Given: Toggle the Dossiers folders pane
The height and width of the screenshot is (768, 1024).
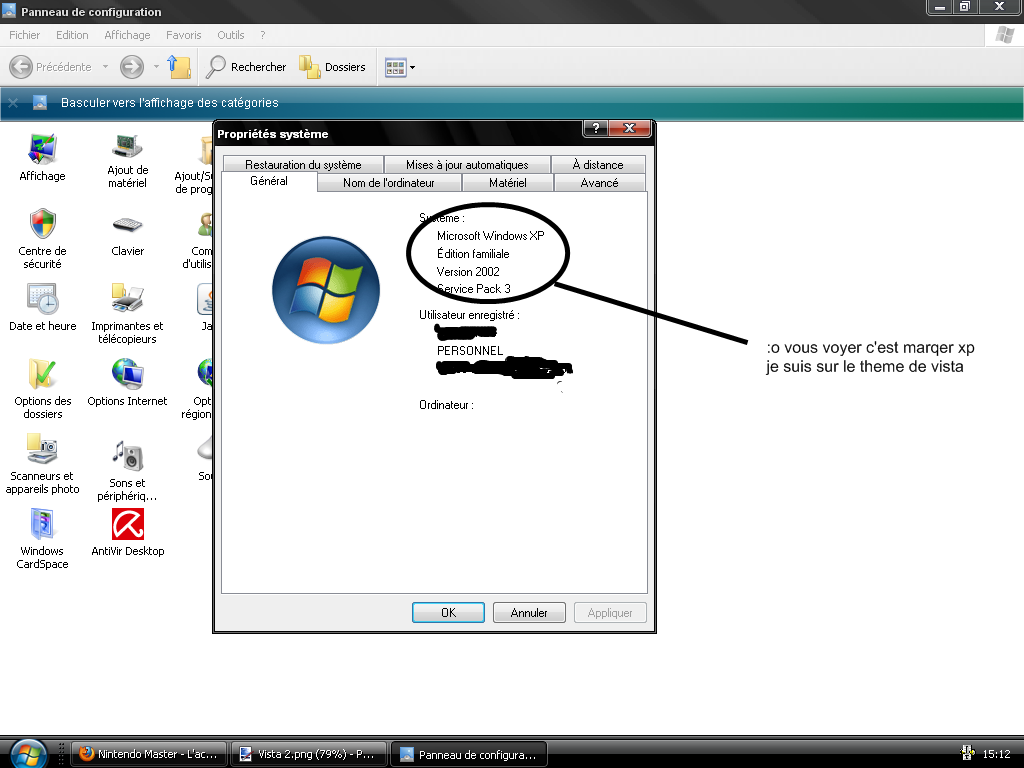Looking at the screenshot, I should [332, 67].
